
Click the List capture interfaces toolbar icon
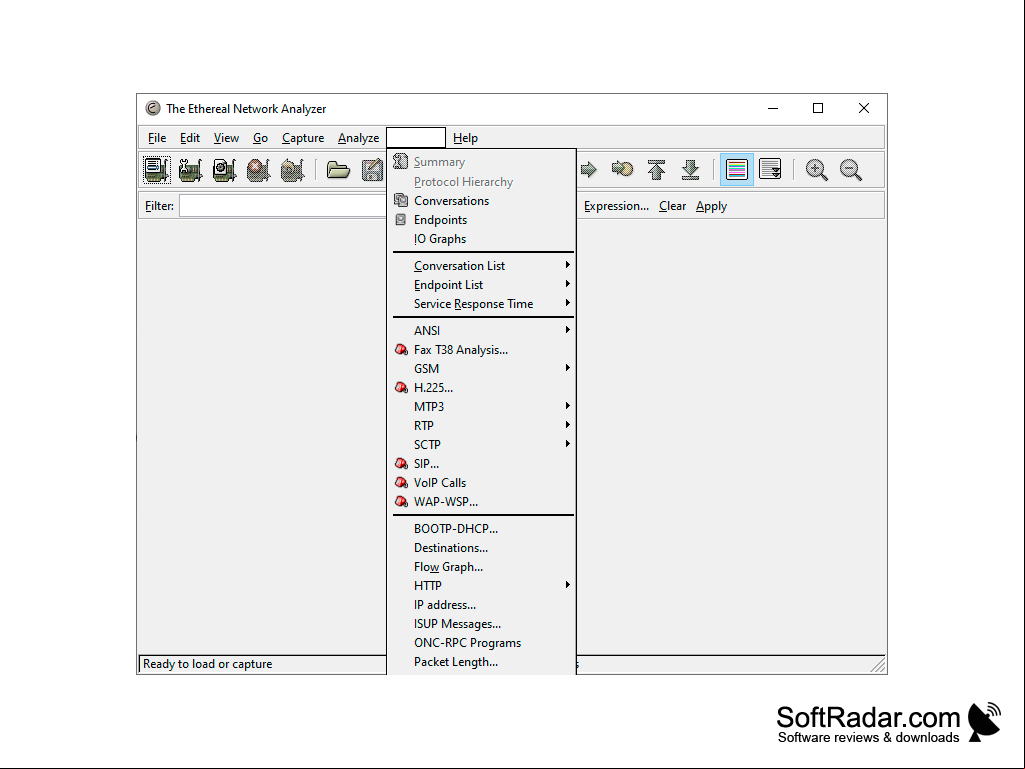click(157, 170)
